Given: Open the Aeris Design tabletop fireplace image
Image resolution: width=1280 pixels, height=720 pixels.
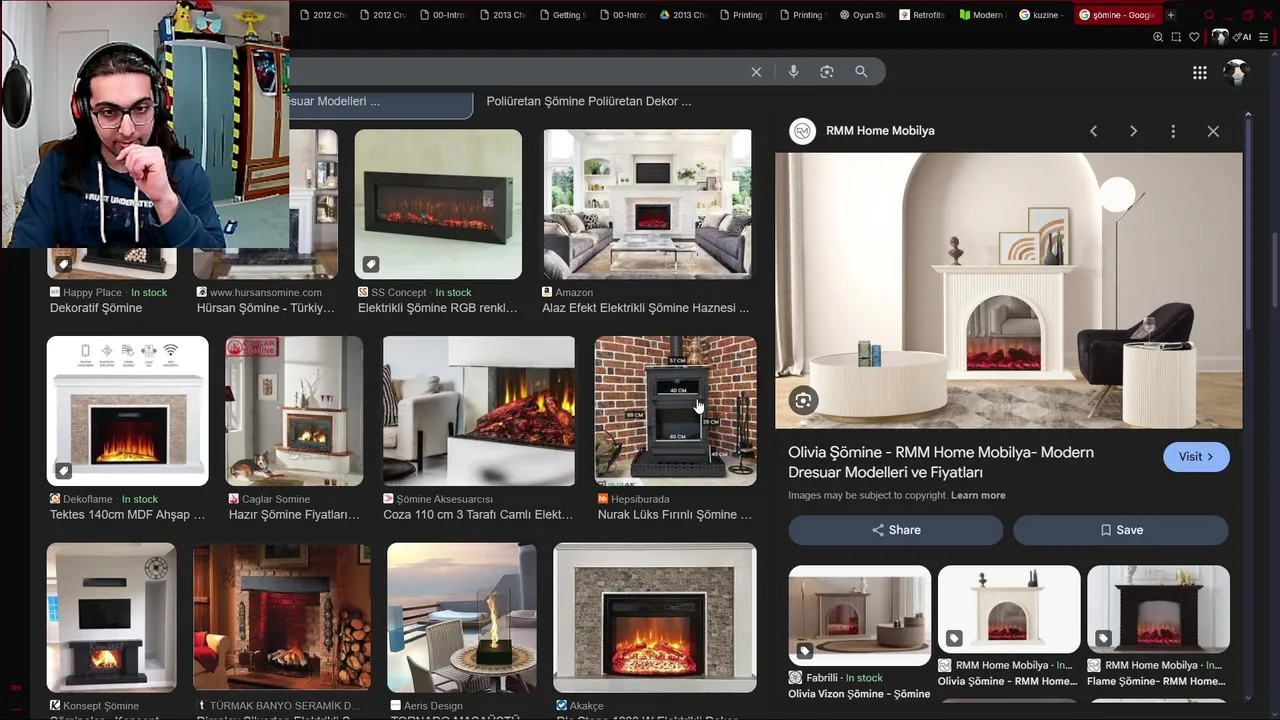Looking at the screenshot, I should point(462,618).
